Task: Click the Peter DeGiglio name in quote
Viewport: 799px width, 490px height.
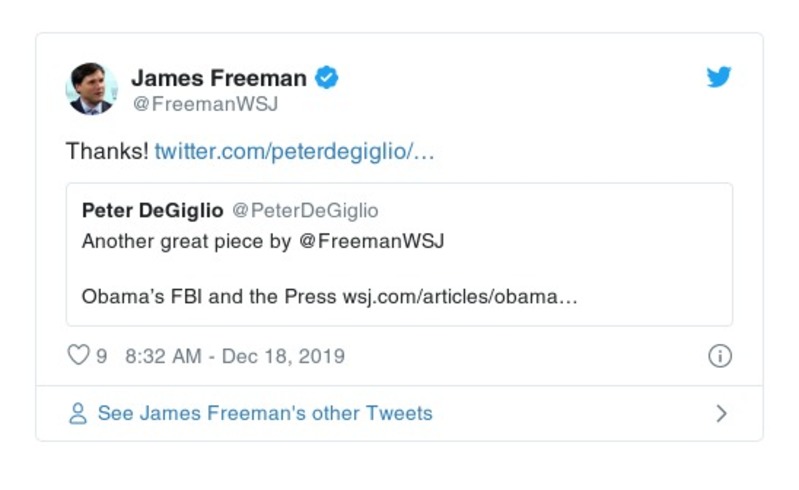Action: tap(152, 211)
